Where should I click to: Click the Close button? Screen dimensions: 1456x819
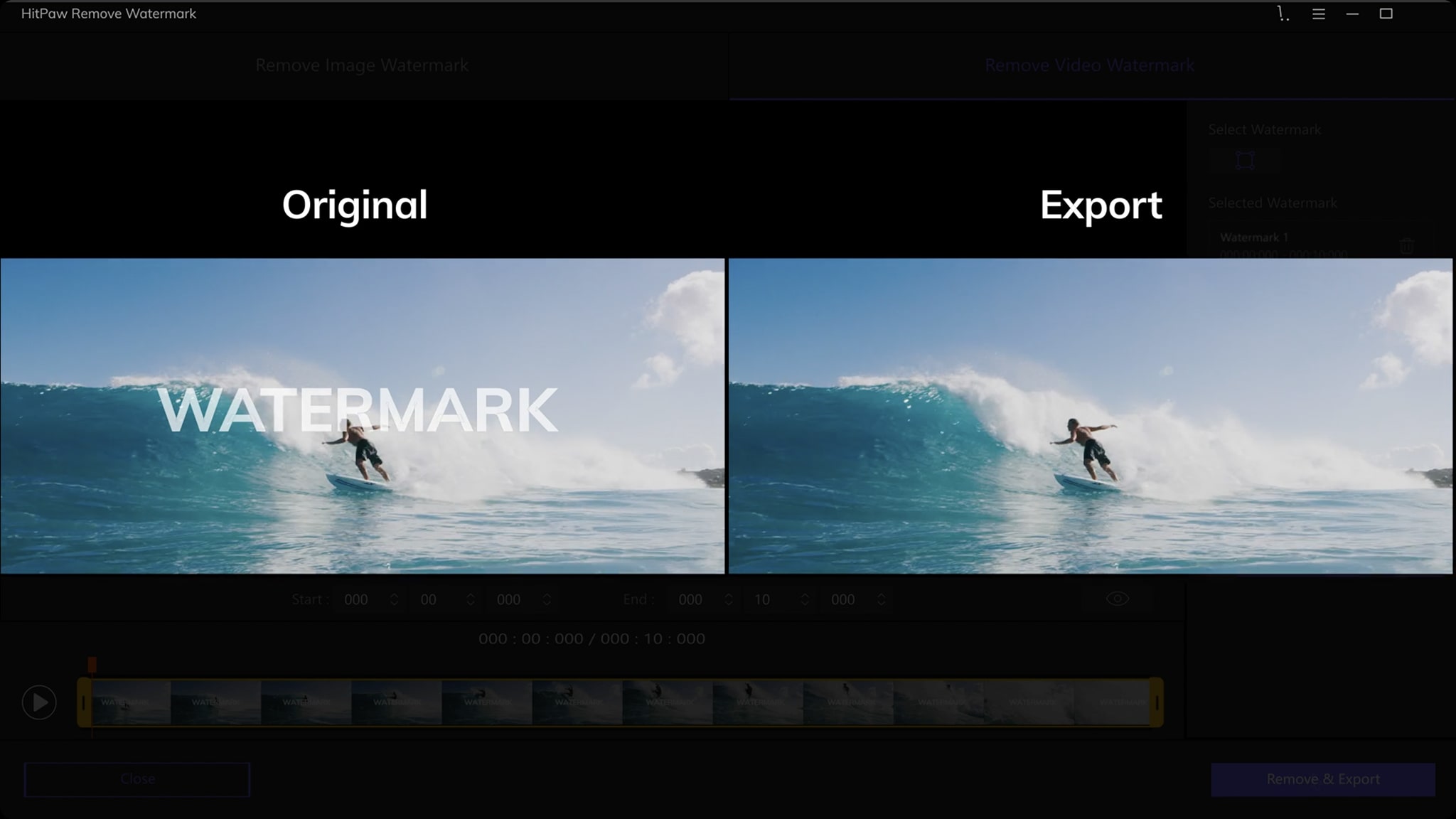(137, 779)
